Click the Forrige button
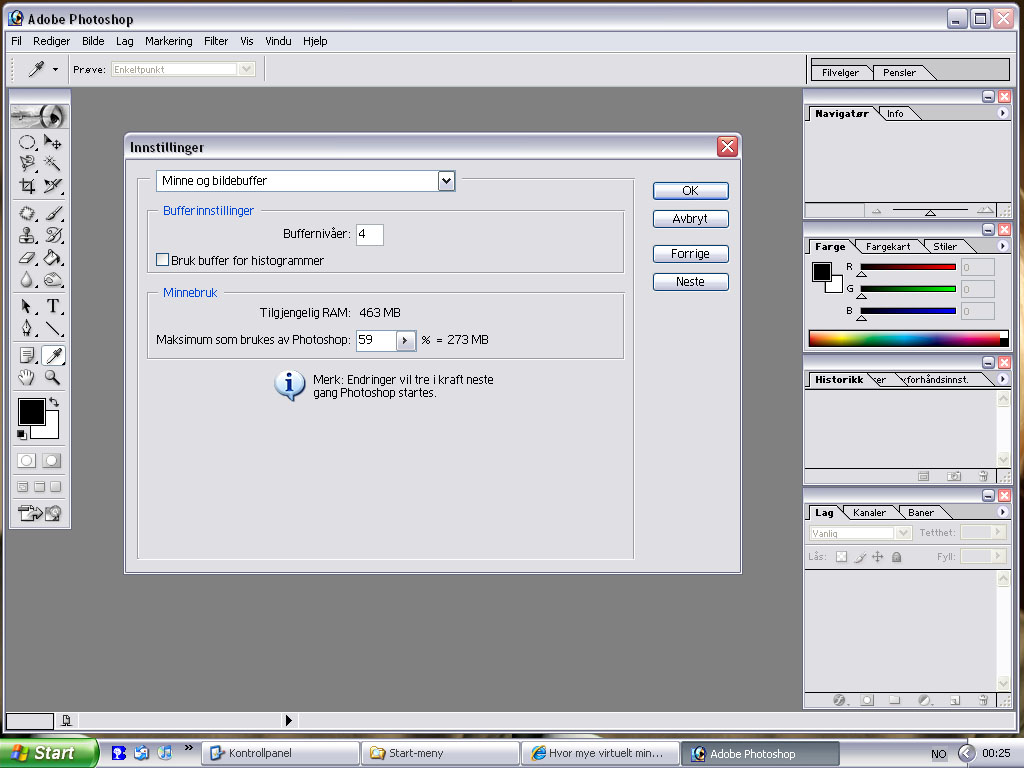Image resolution: width=1024 pixels, height=768 pixels. tap(690, 254)
